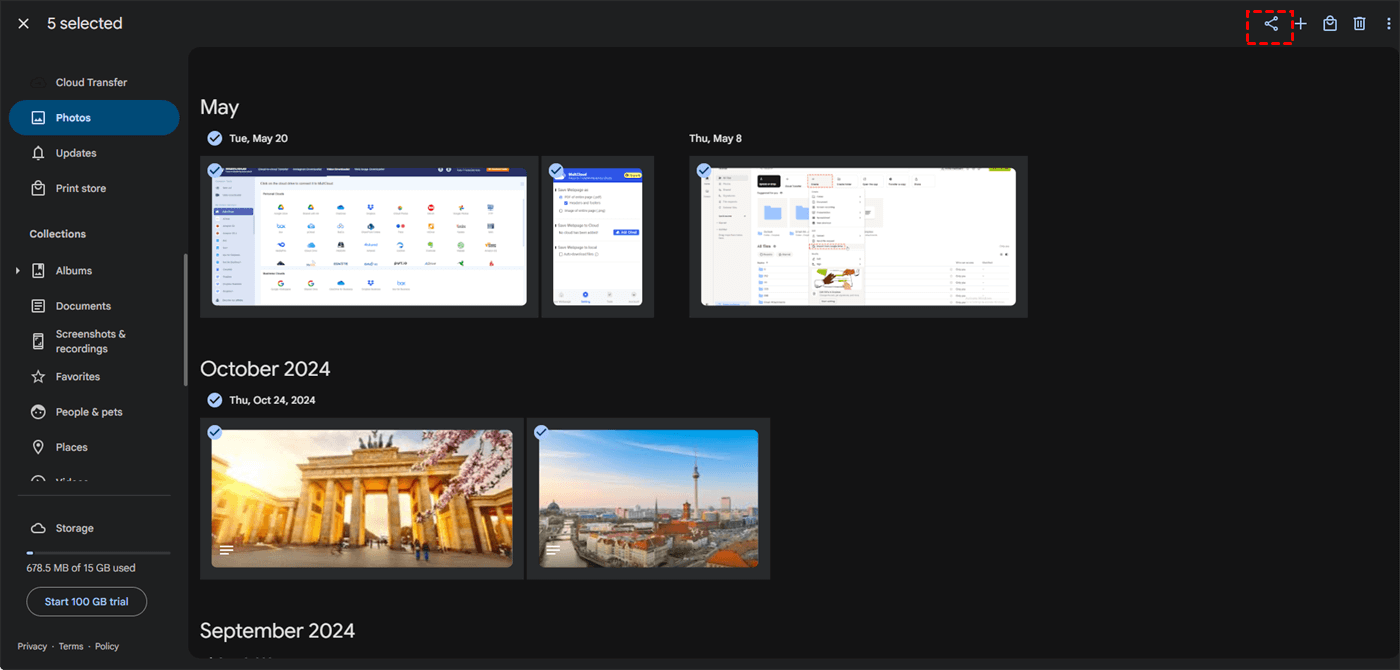Screen dimensions: 1400x670
Task: Deselect all photos from Thu, Oct 24, 2024
Action: (214, 400)
